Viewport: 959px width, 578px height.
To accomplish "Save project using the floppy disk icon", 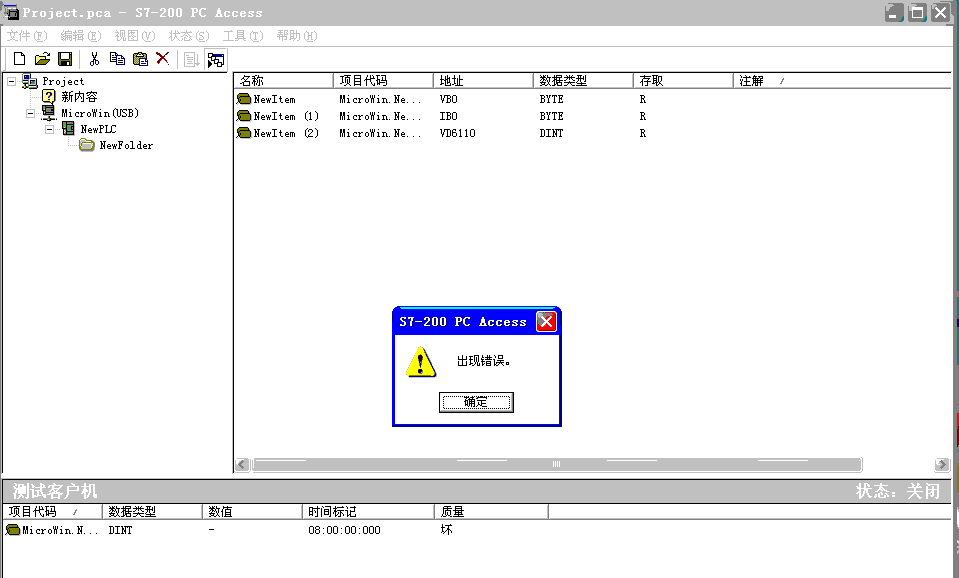I will click(x=65, y=59).
